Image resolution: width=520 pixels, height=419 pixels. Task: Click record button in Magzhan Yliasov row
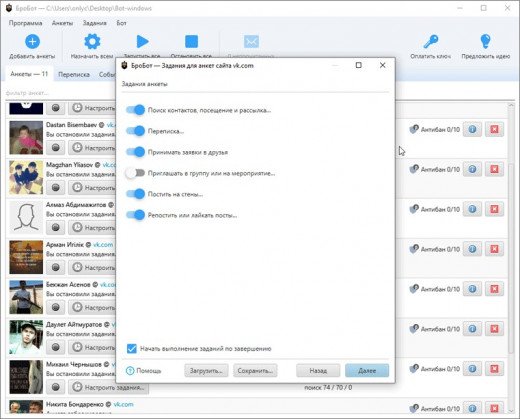click(56, 188)
